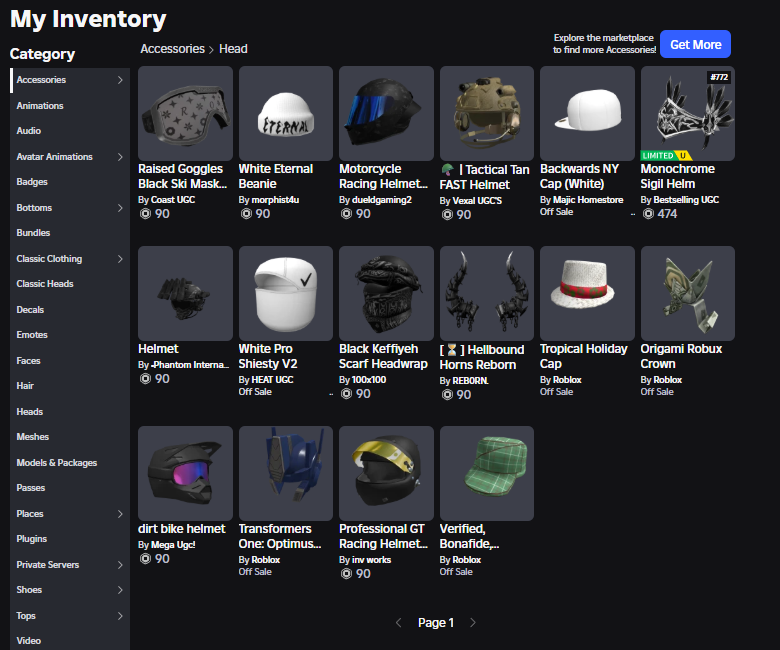The height and width of the screenshot is (650, 780).
Task: Expand the Classic Clothing submenu arrow
Action: pyautogui.click(x=120, y=259)
